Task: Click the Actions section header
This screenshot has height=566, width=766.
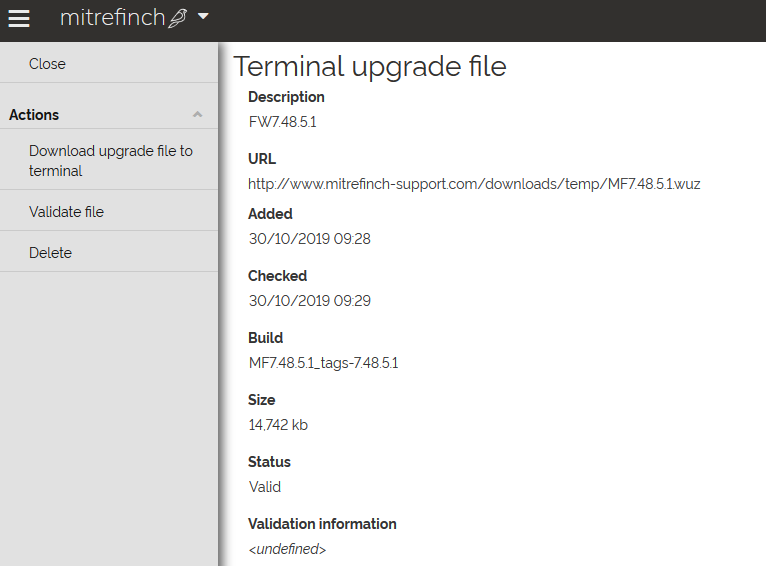Action: click(109, 115)
